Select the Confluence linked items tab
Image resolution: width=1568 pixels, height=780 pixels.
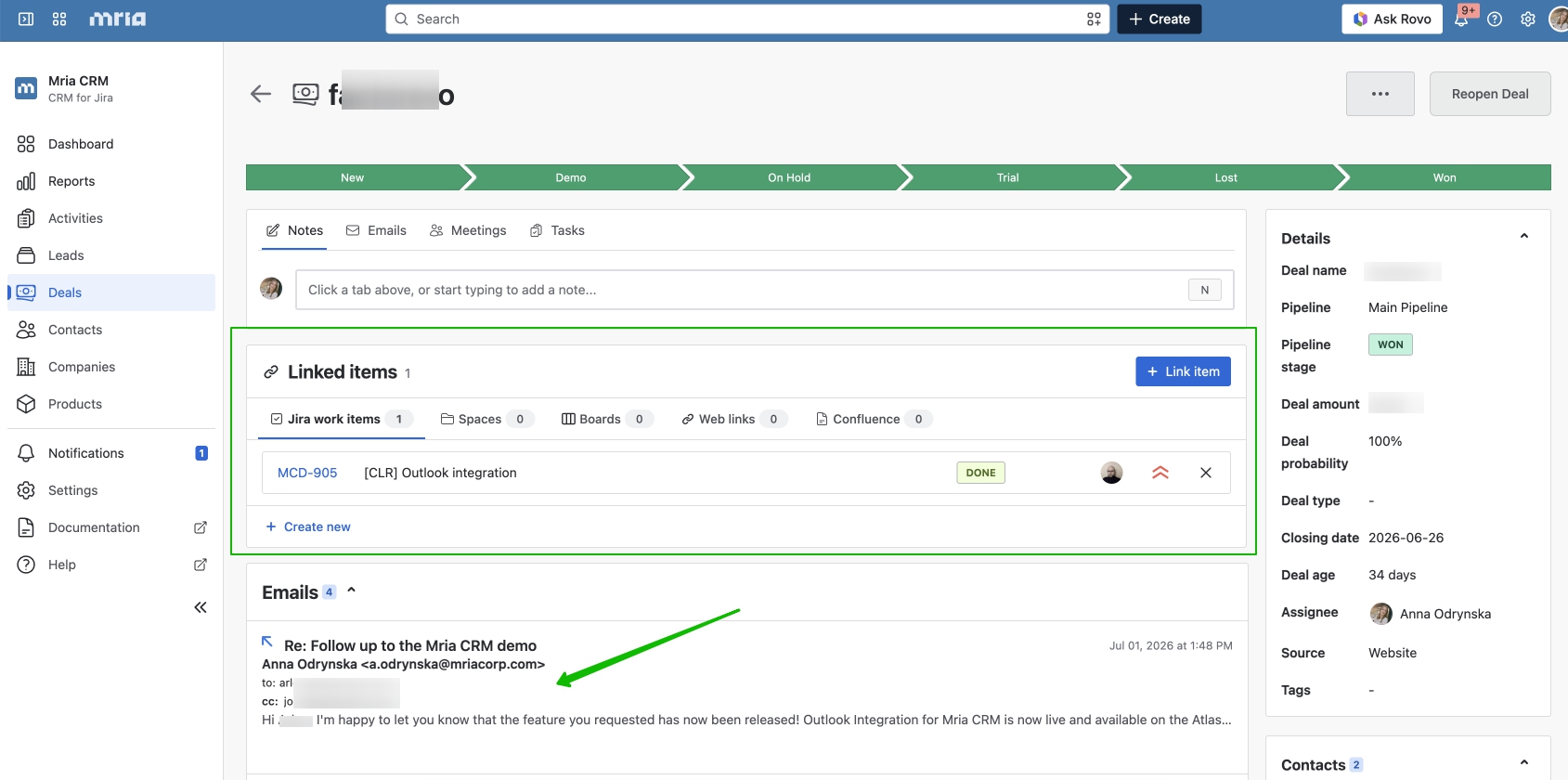[x=874, y=419]
